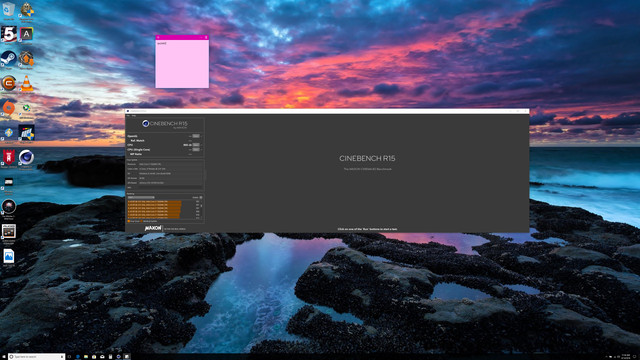640x360 pixels.
Task: Open the image file on desktop
Action: pyautogui.click(x=8, y=257)
